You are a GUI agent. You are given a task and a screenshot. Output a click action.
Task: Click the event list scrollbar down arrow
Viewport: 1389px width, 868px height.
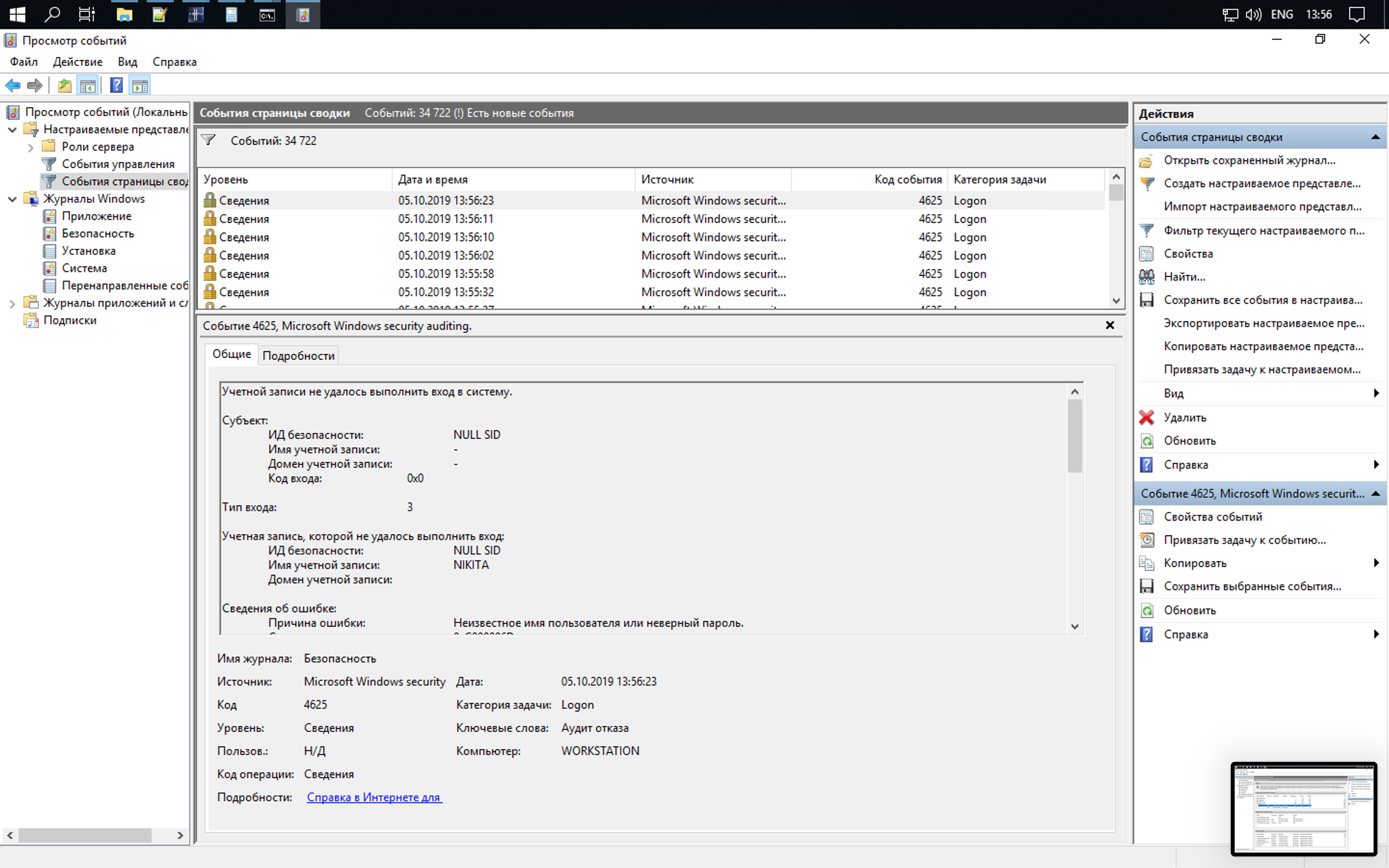1116,300
